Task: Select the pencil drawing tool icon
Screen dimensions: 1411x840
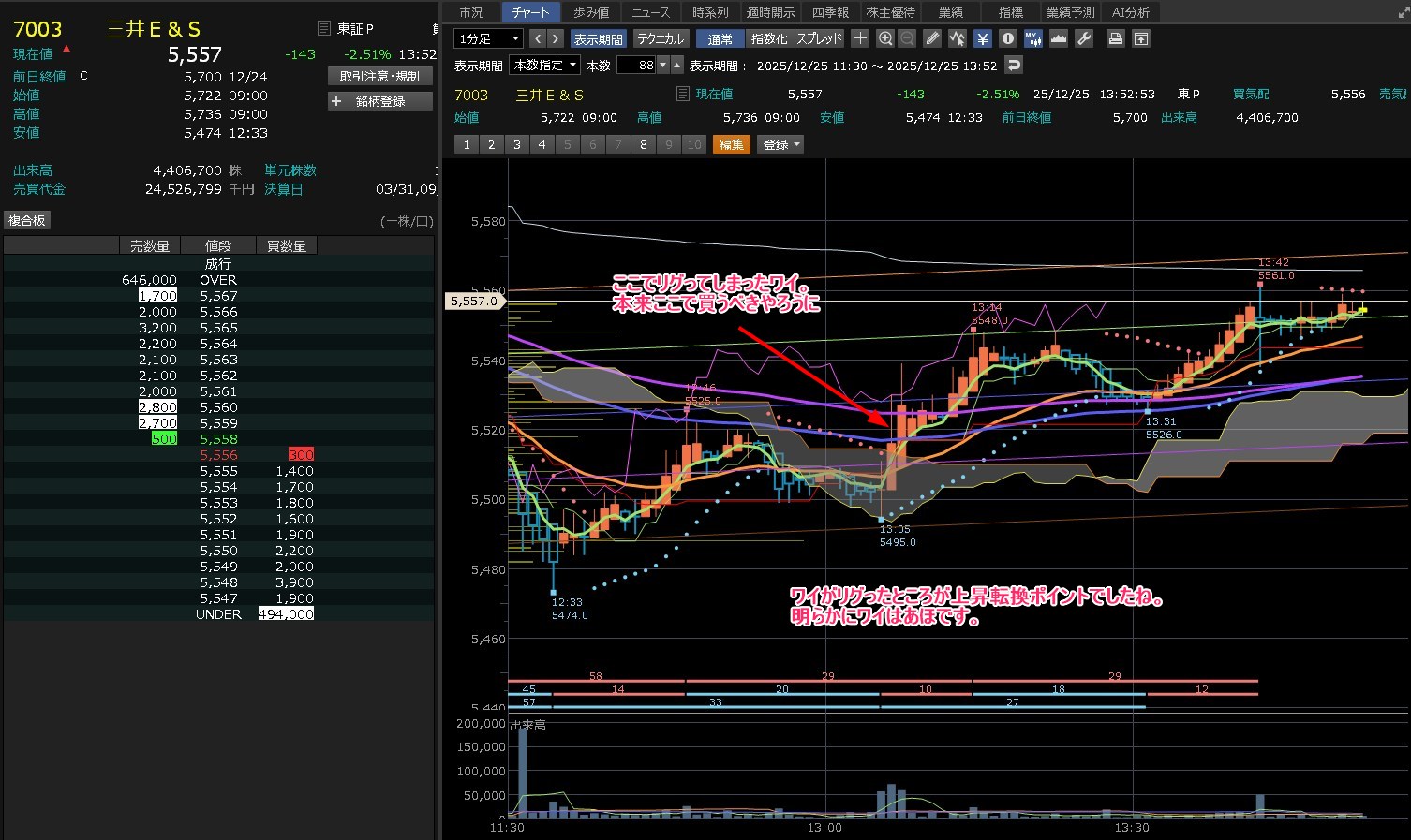Action: pyautogui.click(x=931, y=38)
